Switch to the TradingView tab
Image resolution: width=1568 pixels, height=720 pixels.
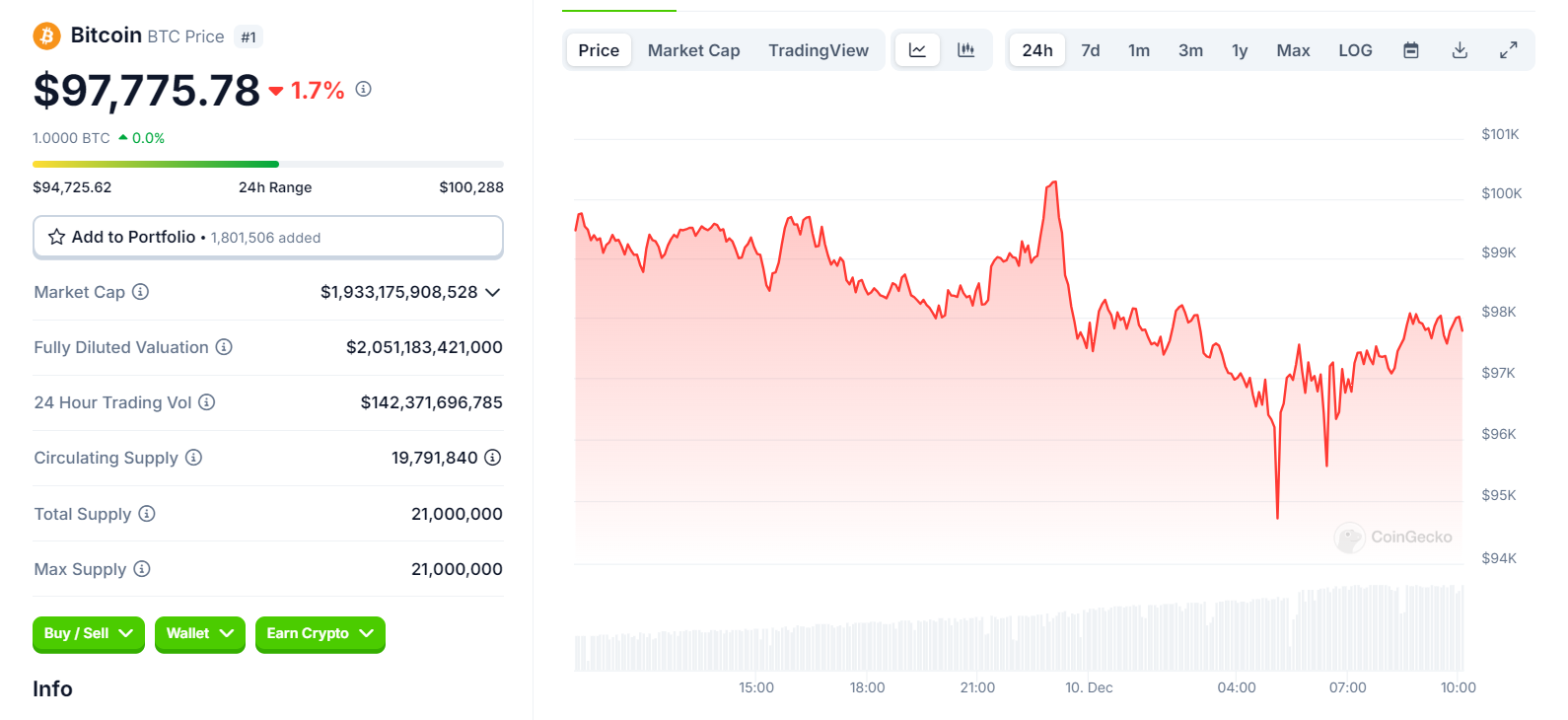pos(819,50)
